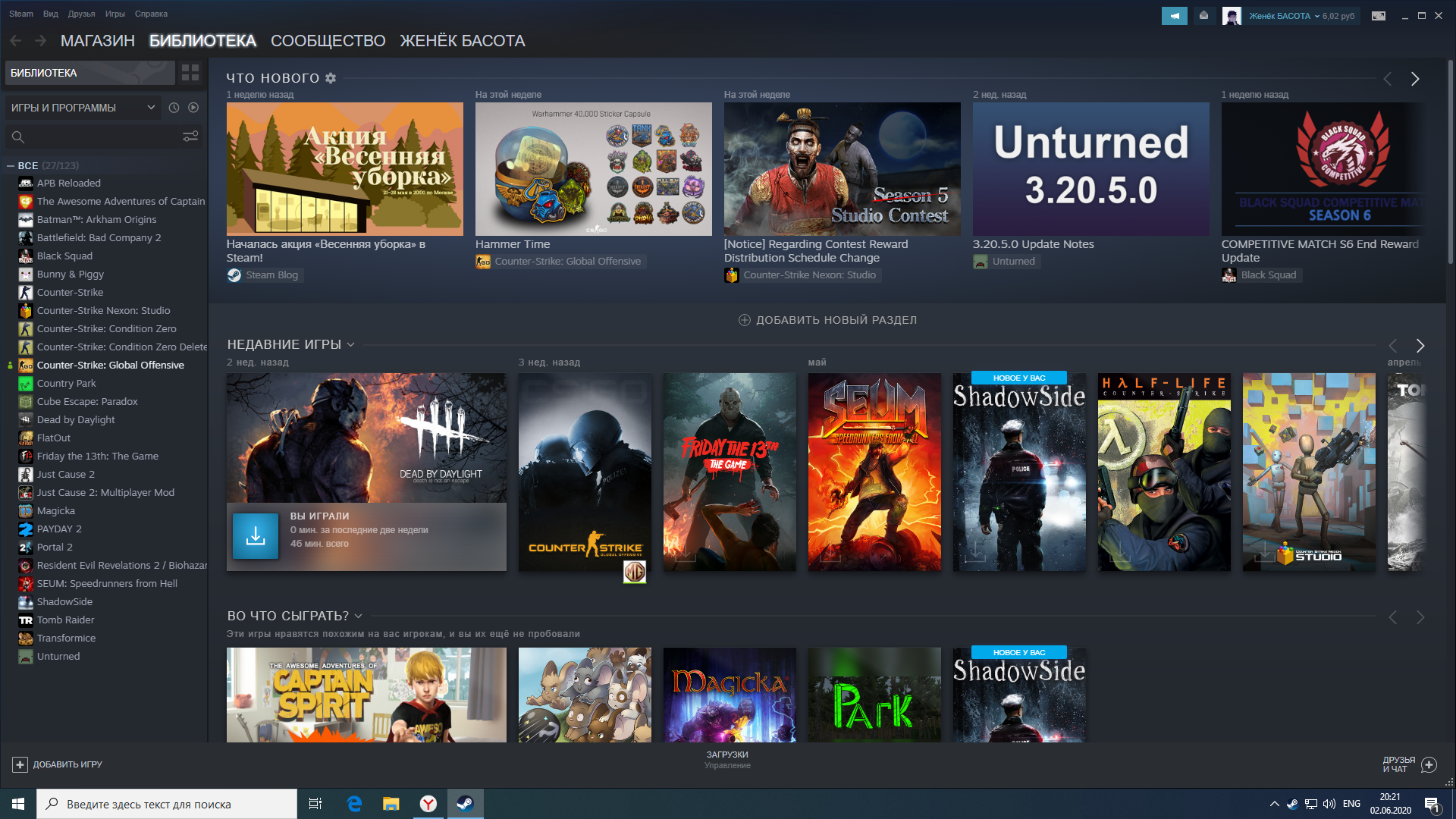Image resolution: width=1456 pixels, height=819 pixels.
Task: Open the Friday the 13th game cover
Action: click(730, 472)
